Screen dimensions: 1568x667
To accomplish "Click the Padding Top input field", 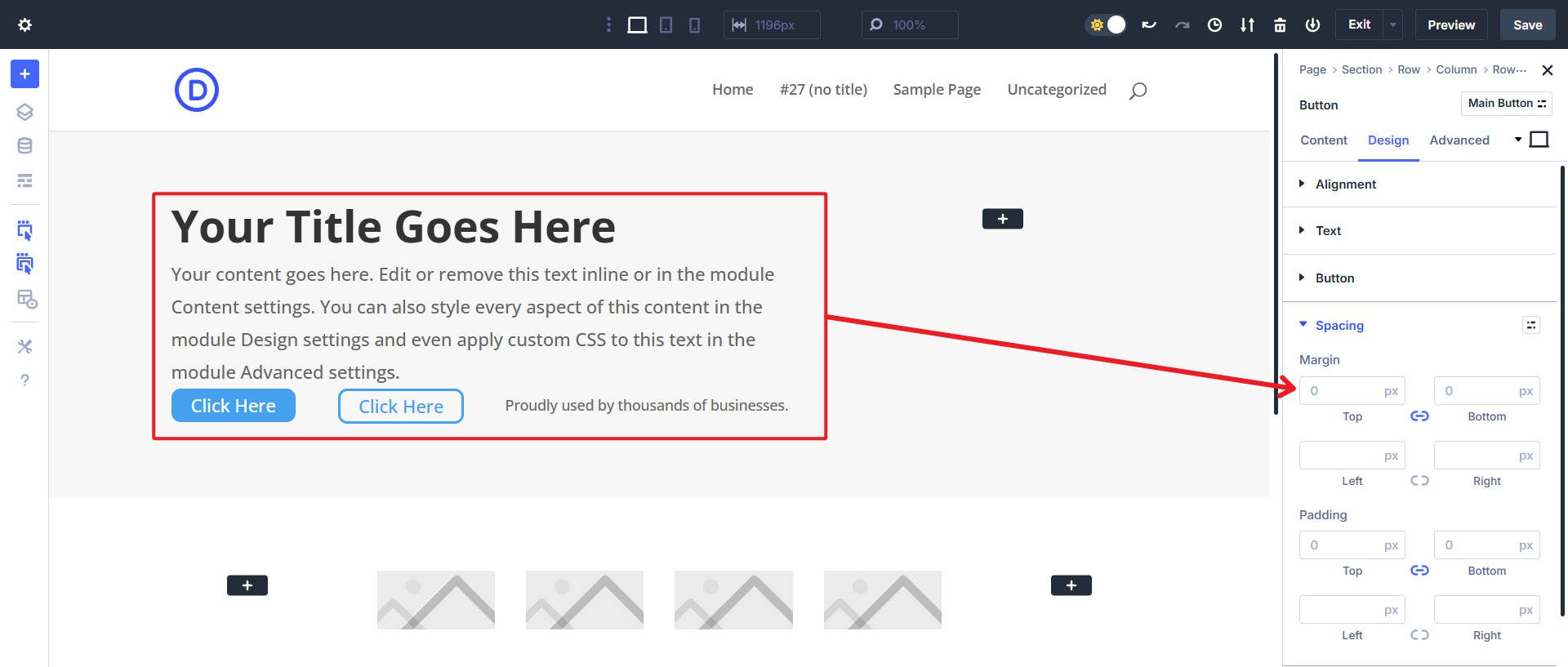I will tap(1352, 545).
